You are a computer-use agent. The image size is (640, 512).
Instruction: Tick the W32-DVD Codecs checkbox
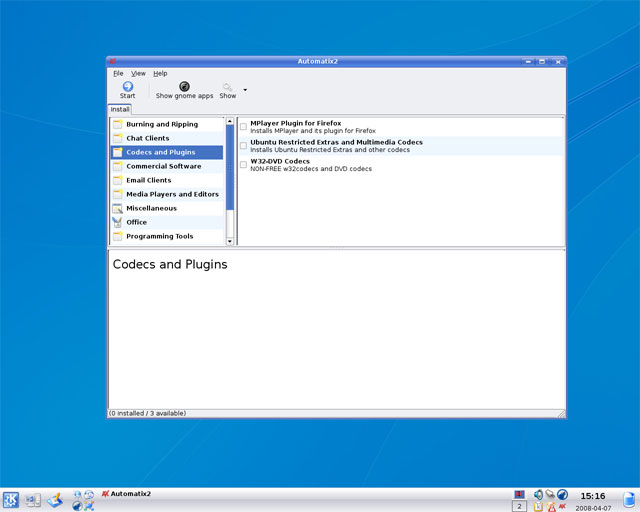(x=243, y=165)
